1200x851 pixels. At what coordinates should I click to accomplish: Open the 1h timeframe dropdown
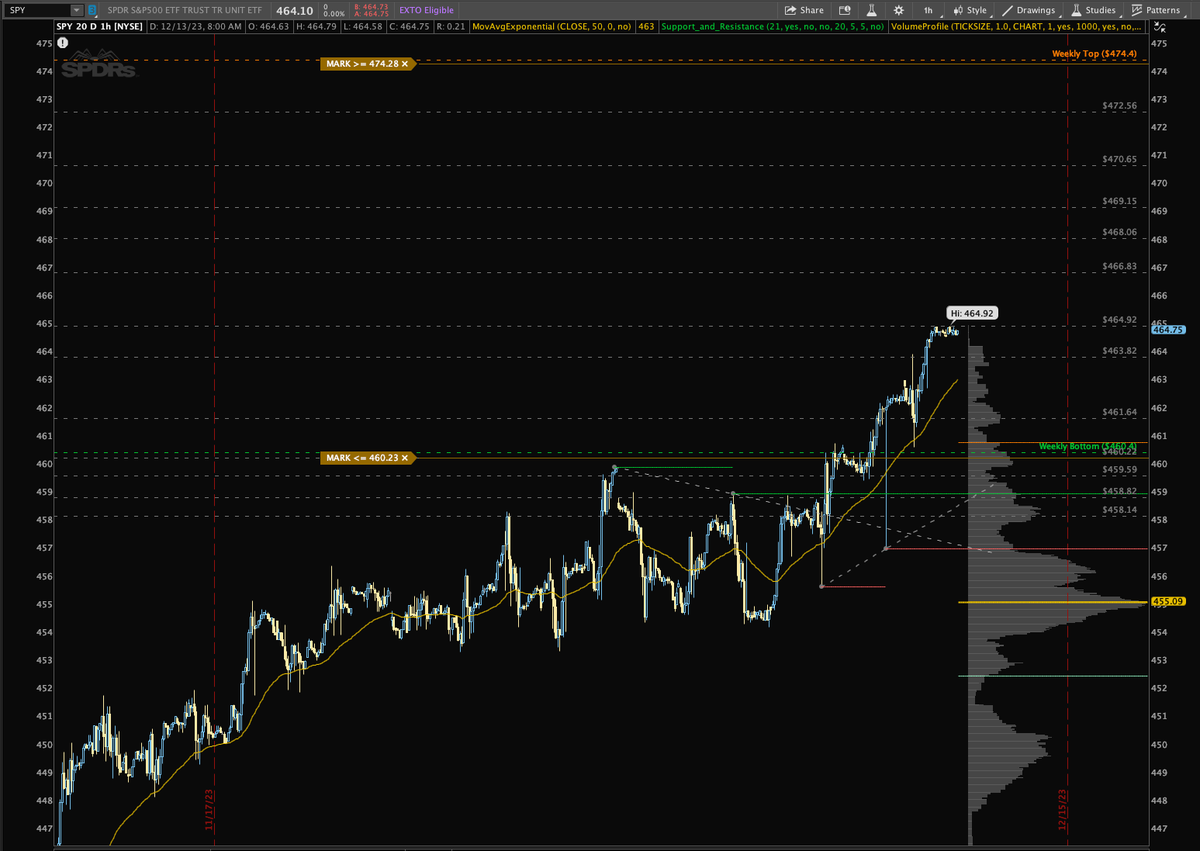tap(929, 10)
